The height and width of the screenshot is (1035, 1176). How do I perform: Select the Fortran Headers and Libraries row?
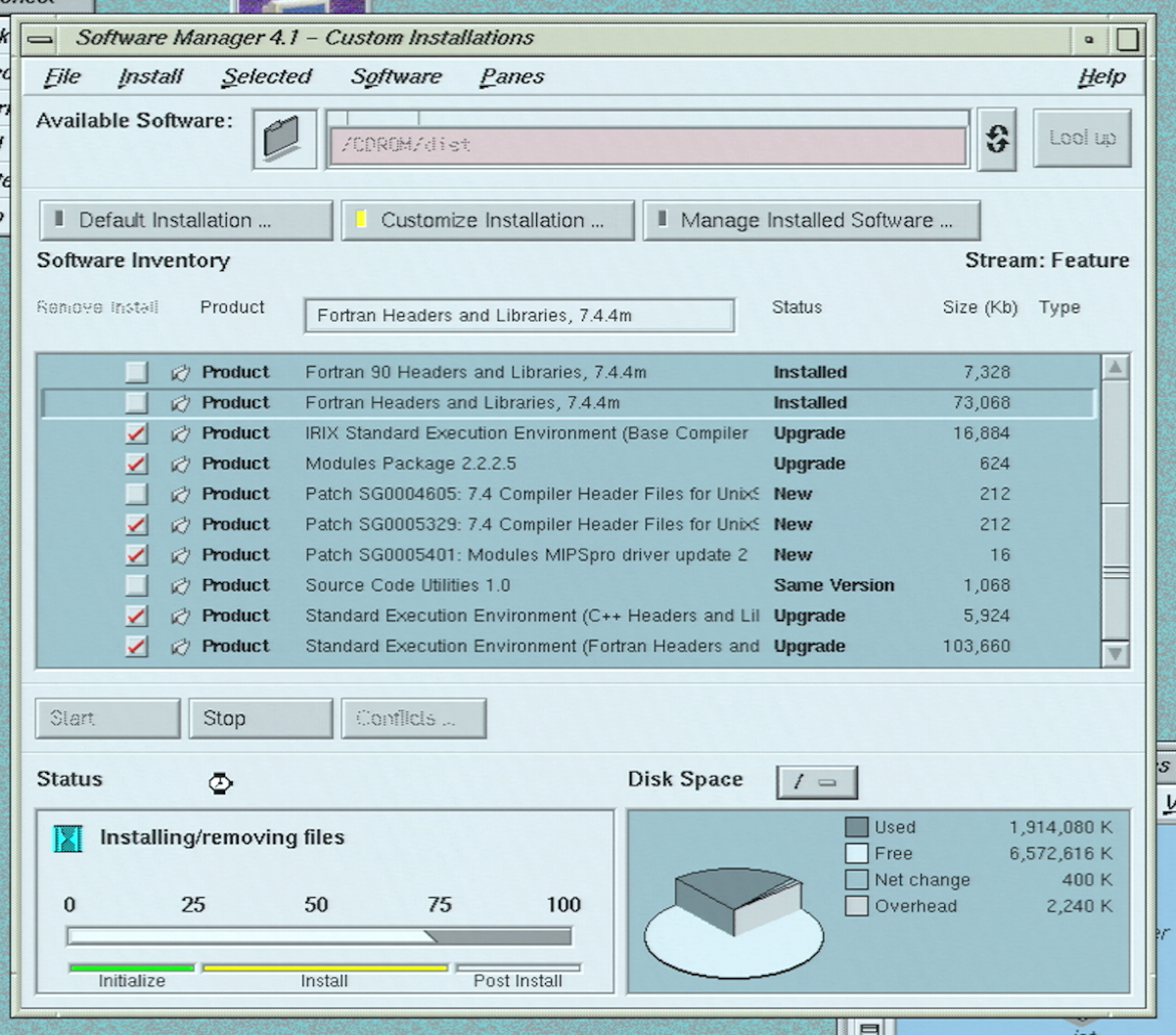[489, 402]
